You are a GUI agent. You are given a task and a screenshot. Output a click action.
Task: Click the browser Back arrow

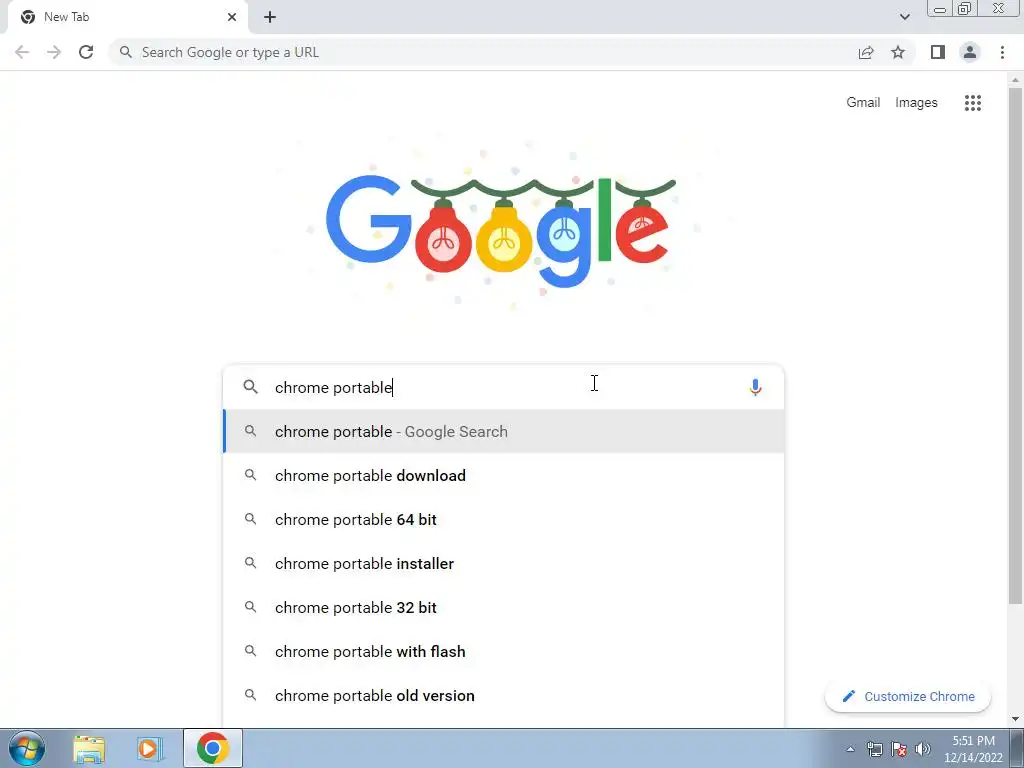[22, 52]
